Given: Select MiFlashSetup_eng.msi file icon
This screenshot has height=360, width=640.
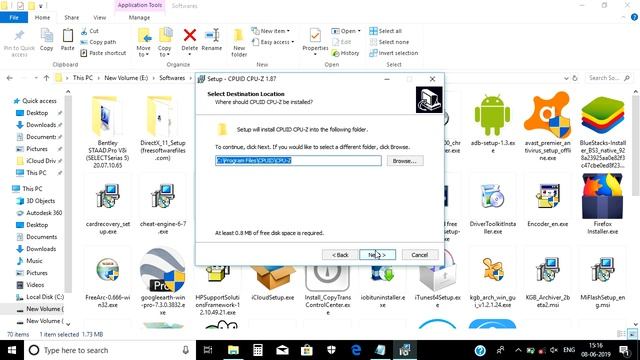Looking at the screenshot, I should (602, 270).
